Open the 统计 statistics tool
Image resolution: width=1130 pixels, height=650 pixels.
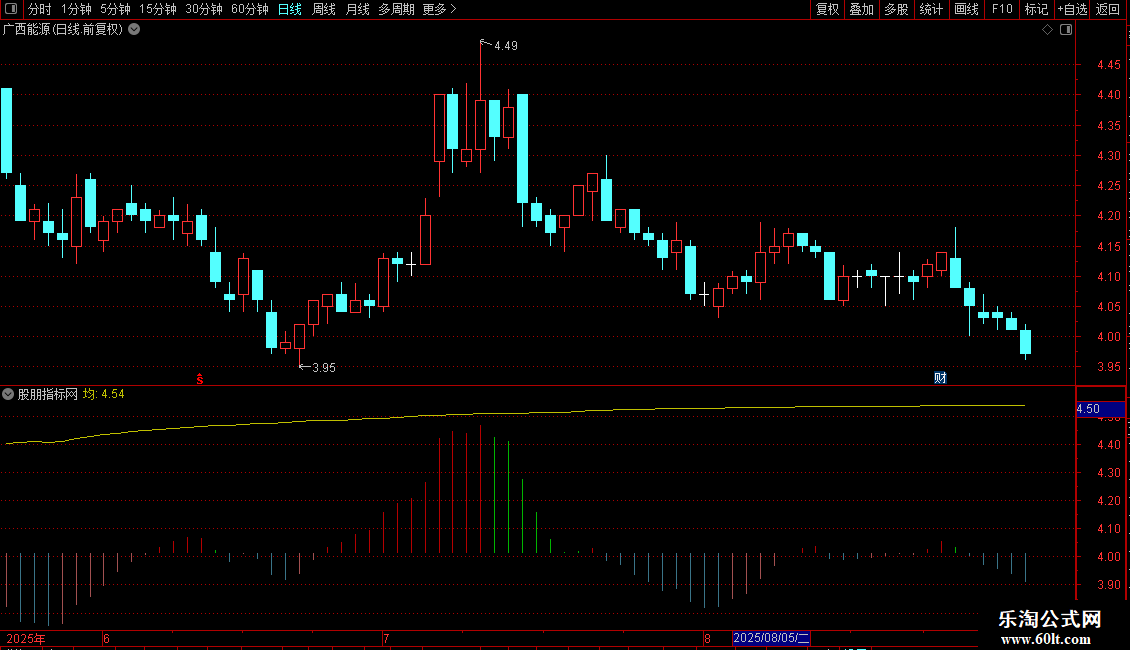pyautogui.click(x=931, y=9)
